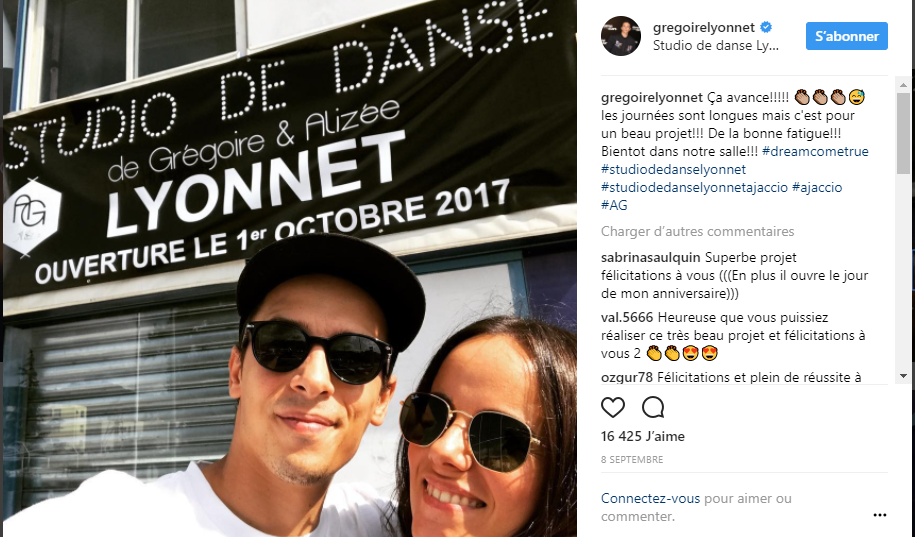Open the #ajaccio hashtag link
Screen dimensions: 915x537
tap(817, 187)
